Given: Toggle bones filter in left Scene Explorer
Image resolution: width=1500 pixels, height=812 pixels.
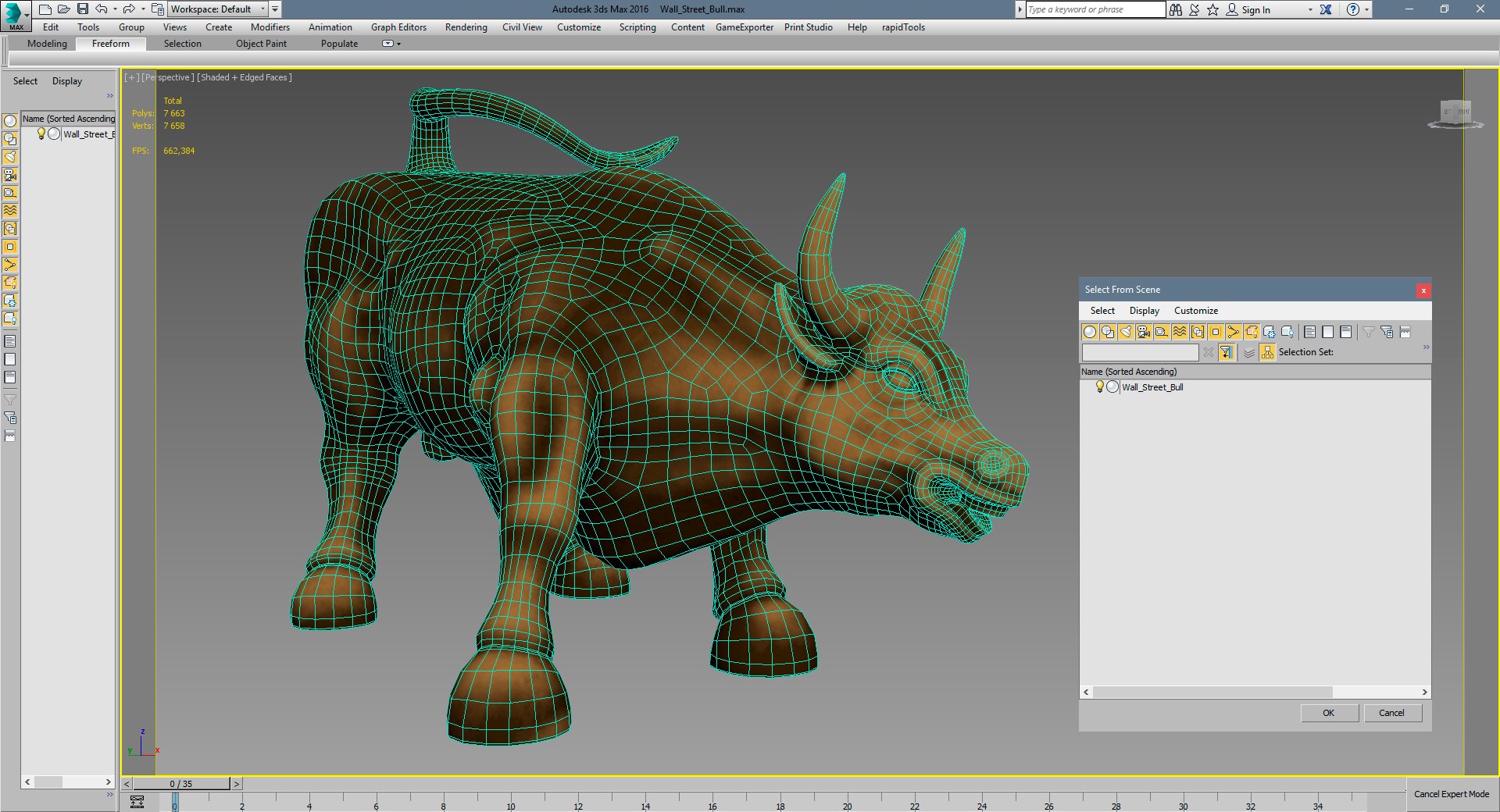Looking at the screenshot, I should tap(10, 265).
